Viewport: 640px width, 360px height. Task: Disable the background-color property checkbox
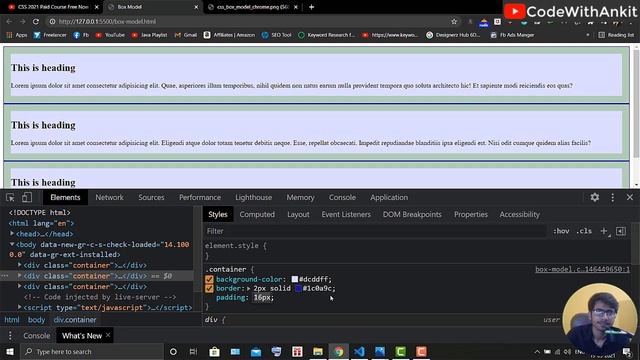(209, 279)
